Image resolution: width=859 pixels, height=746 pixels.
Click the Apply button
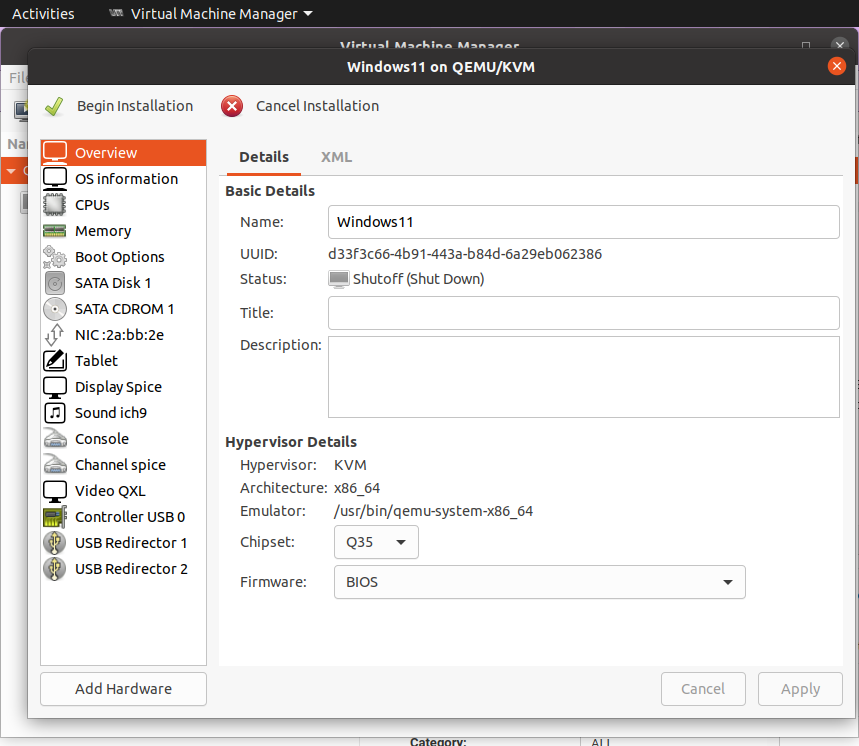point(800,688)
